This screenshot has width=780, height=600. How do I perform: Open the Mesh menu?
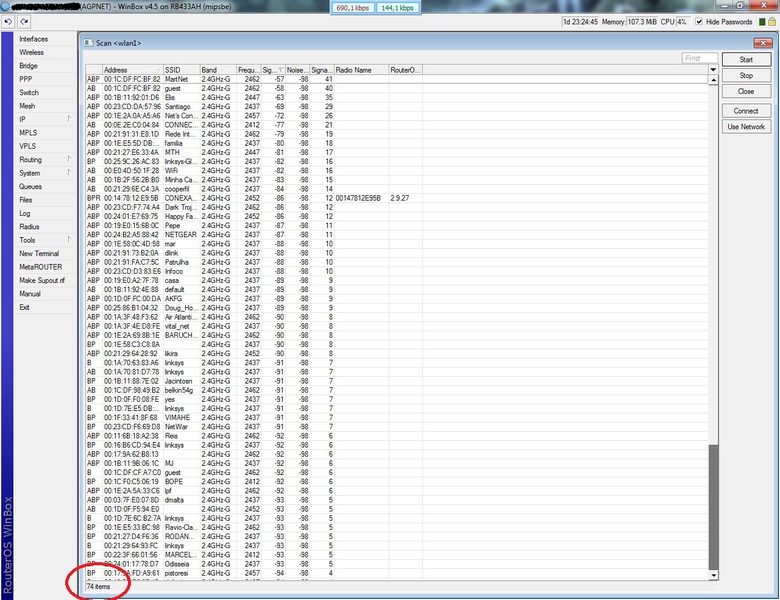tap(27, 106)
